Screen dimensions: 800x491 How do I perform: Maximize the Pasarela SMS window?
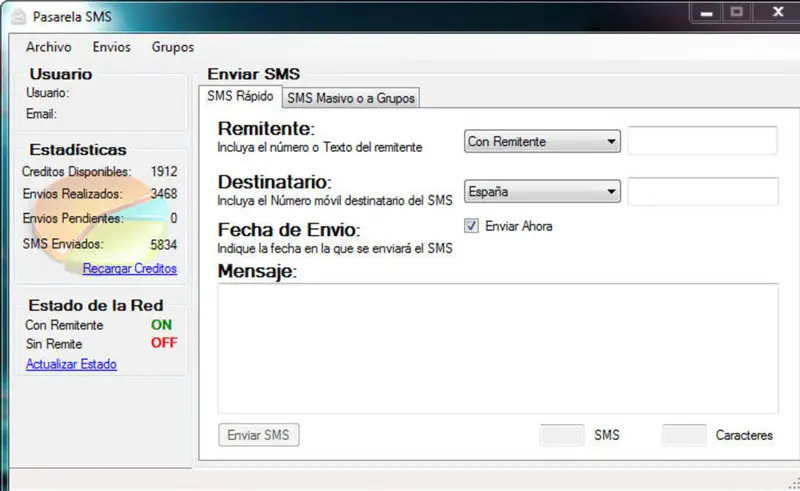(x=736, y=12)
